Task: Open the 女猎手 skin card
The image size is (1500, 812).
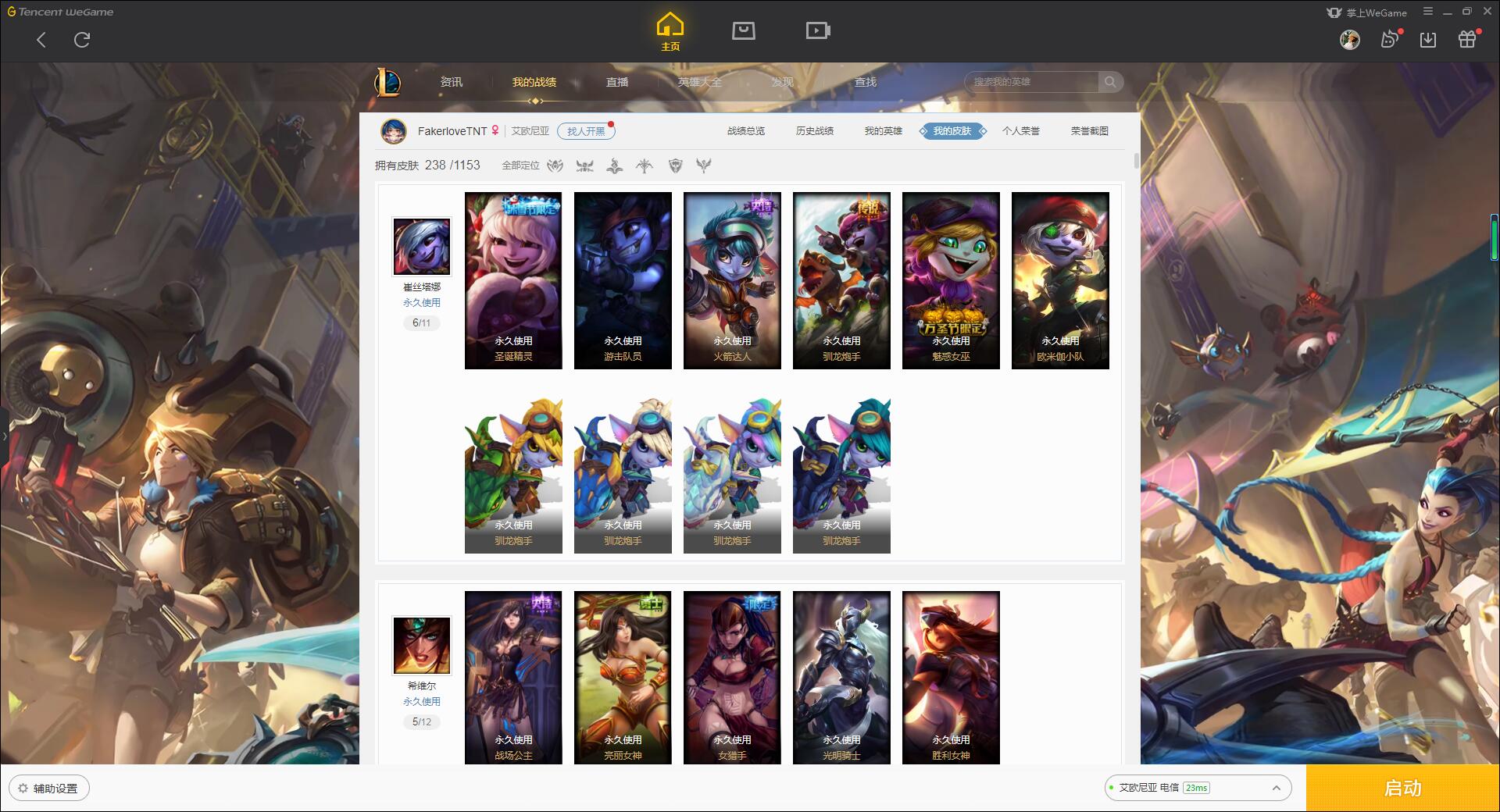Action: pyautogui.click(x=732, y=678)
